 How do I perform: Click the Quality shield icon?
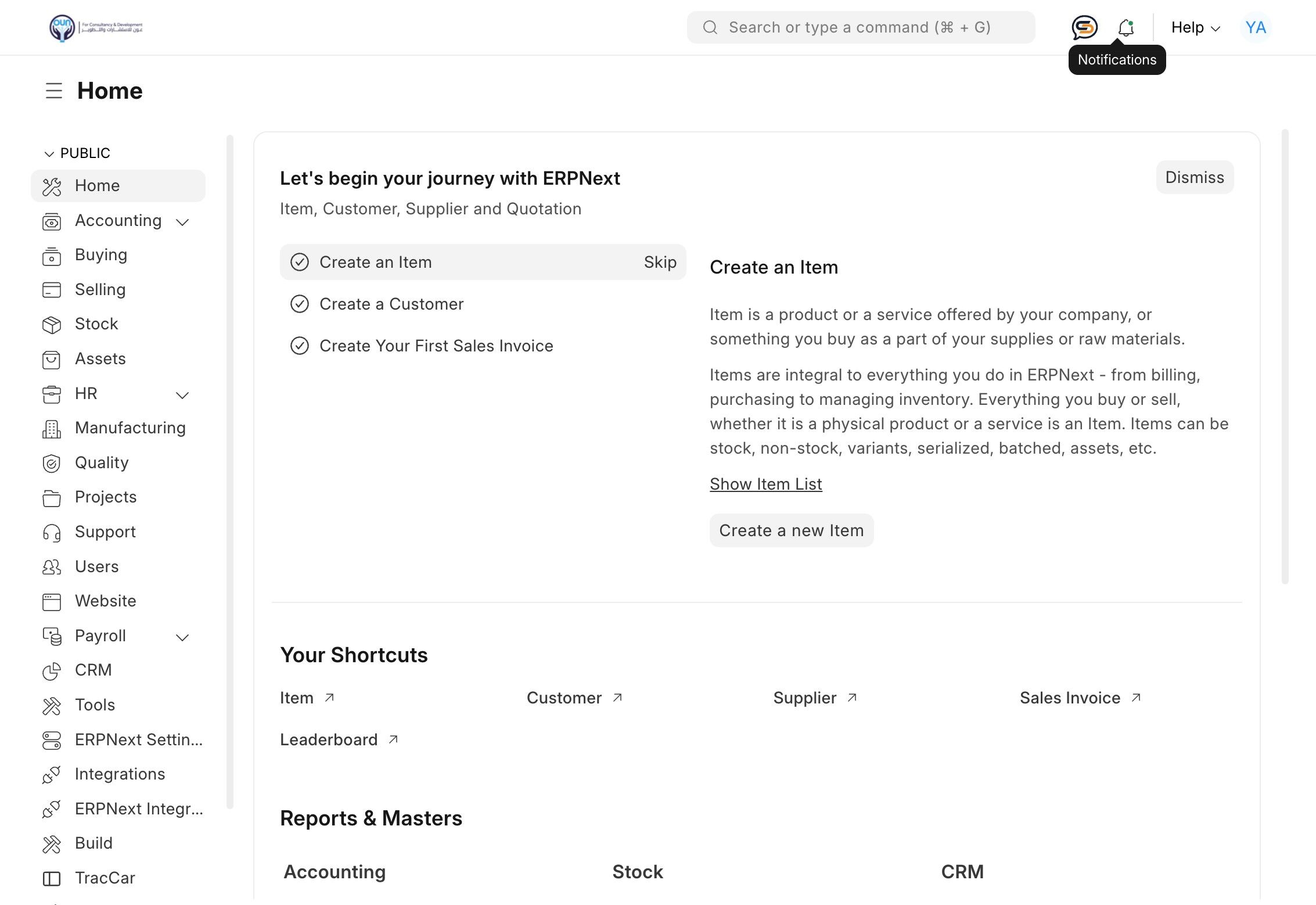tap(52, 463)
